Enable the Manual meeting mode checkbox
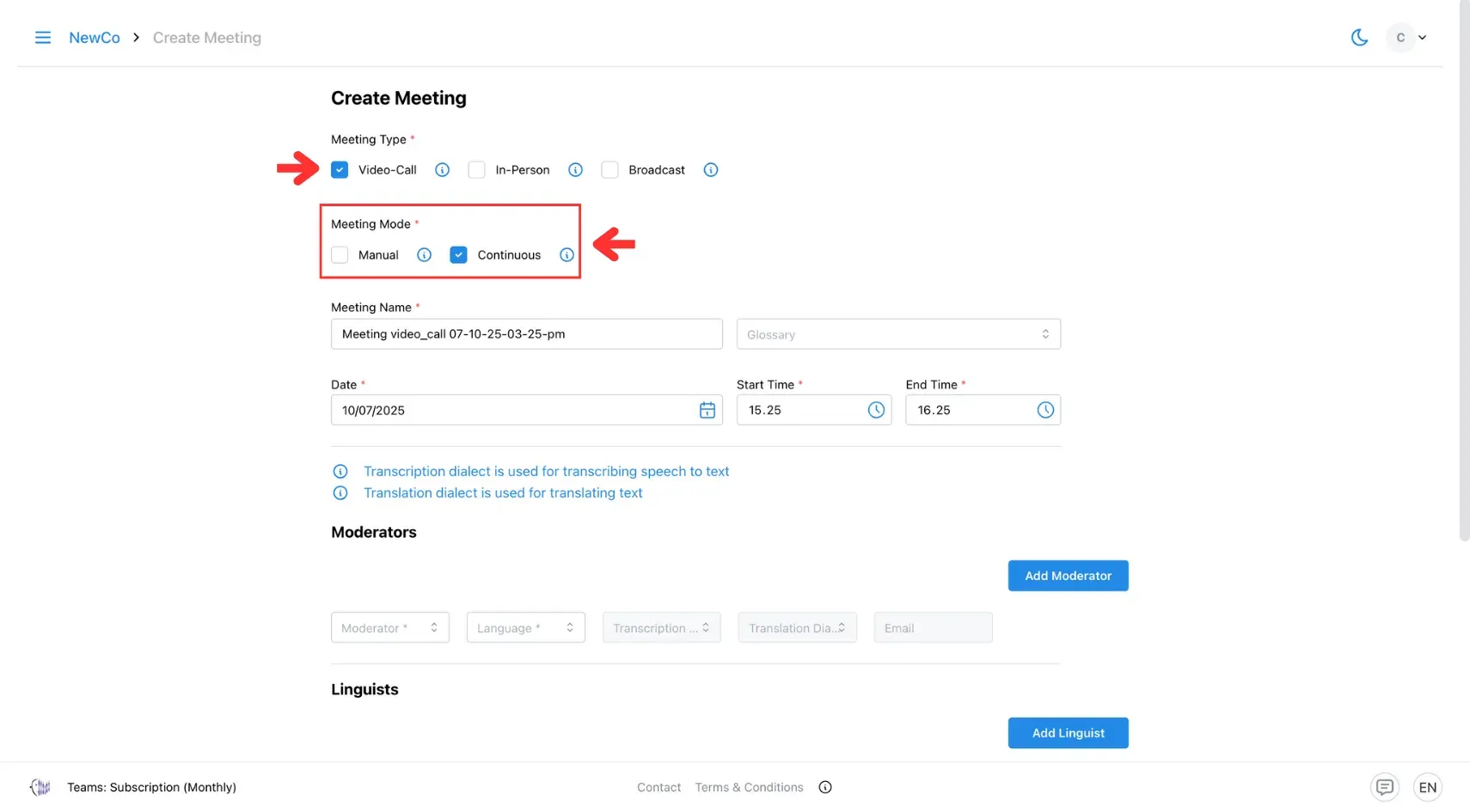This screenshot has width=1470, height=812. 340,255
